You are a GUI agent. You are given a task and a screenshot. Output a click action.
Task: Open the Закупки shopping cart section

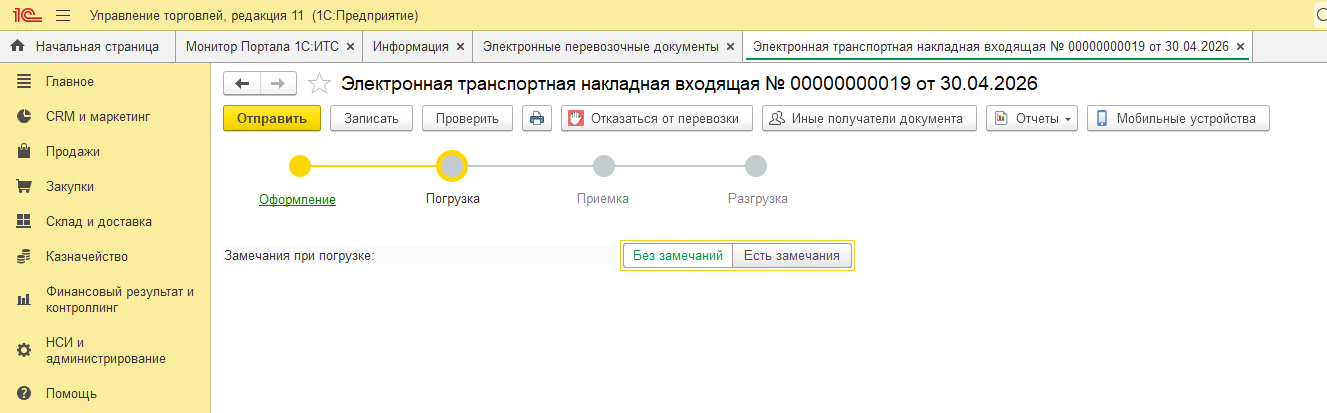tap(69, 186)
